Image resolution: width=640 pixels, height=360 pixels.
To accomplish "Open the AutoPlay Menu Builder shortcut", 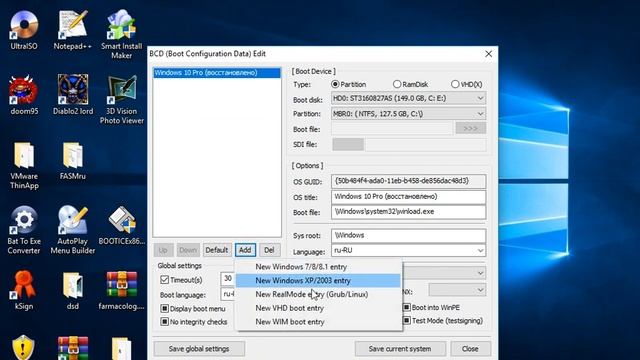I will (73, 230).
